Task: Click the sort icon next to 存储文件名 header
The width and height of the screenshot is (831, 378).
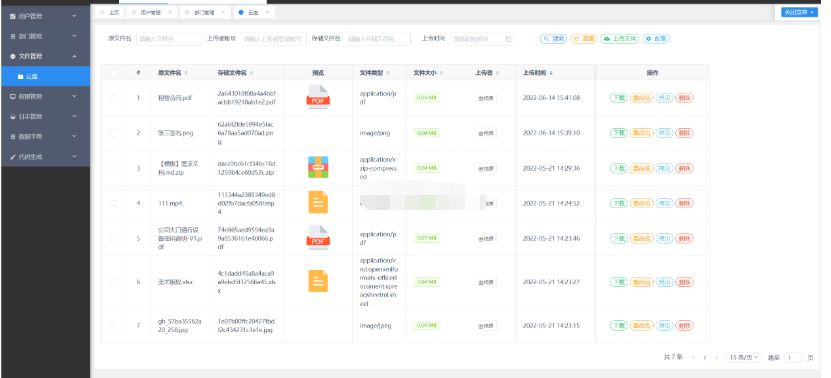Action: click(251, 73)
